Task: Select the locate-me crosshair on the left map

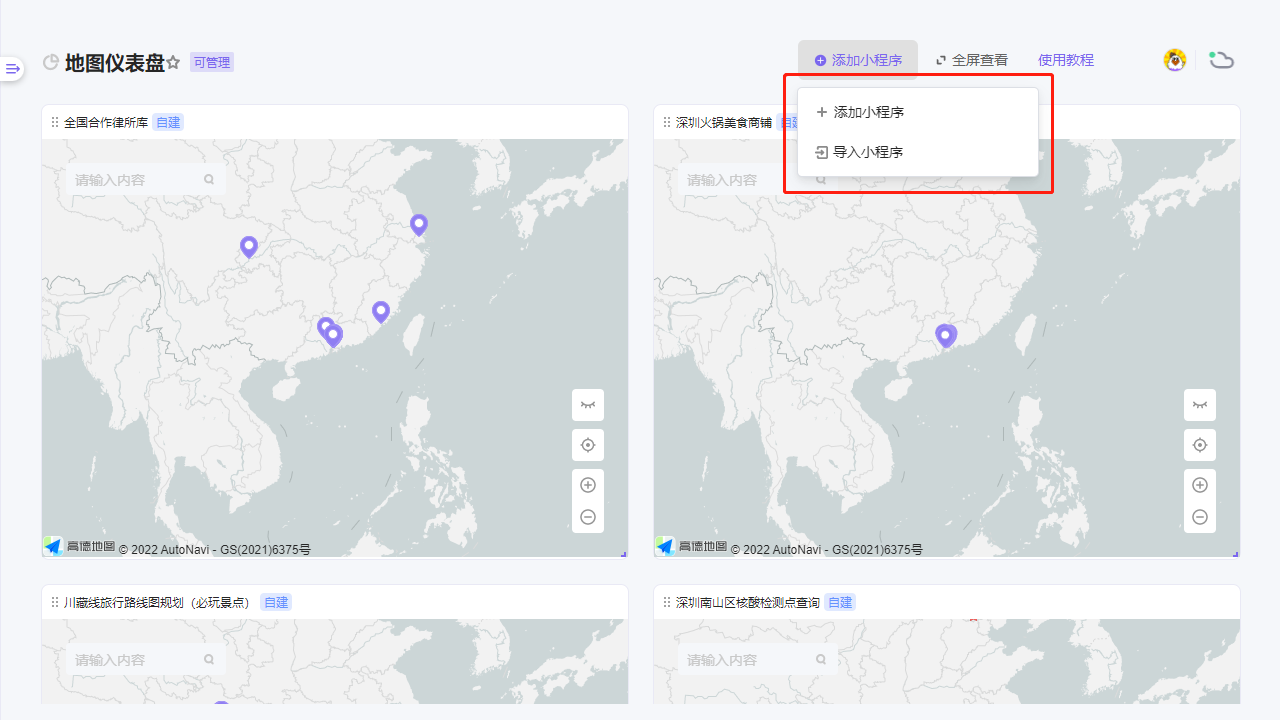Action: (x=588, y=445)
